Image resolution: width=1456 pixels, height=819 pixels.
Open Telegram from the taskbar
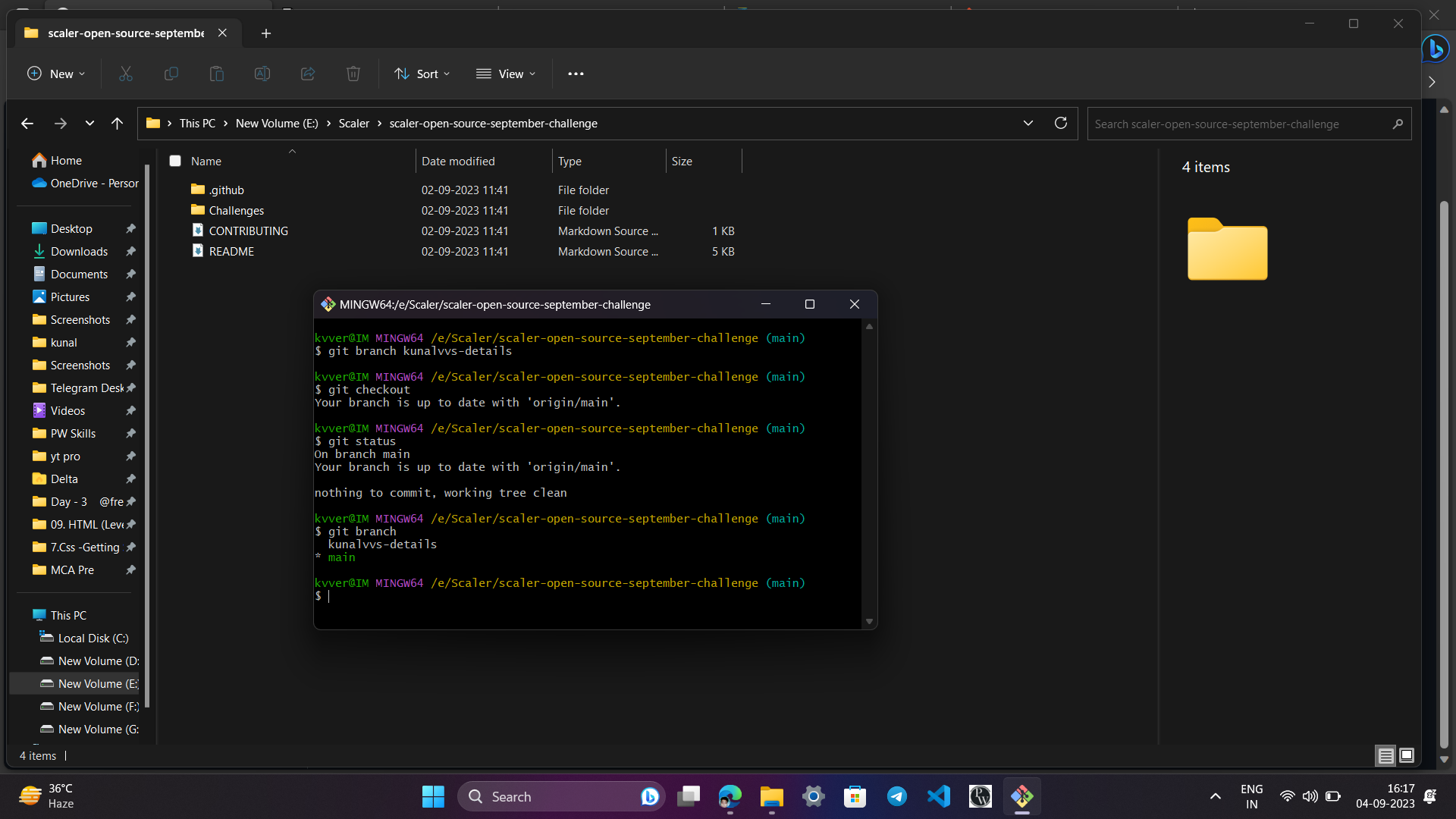coord(896,796)
